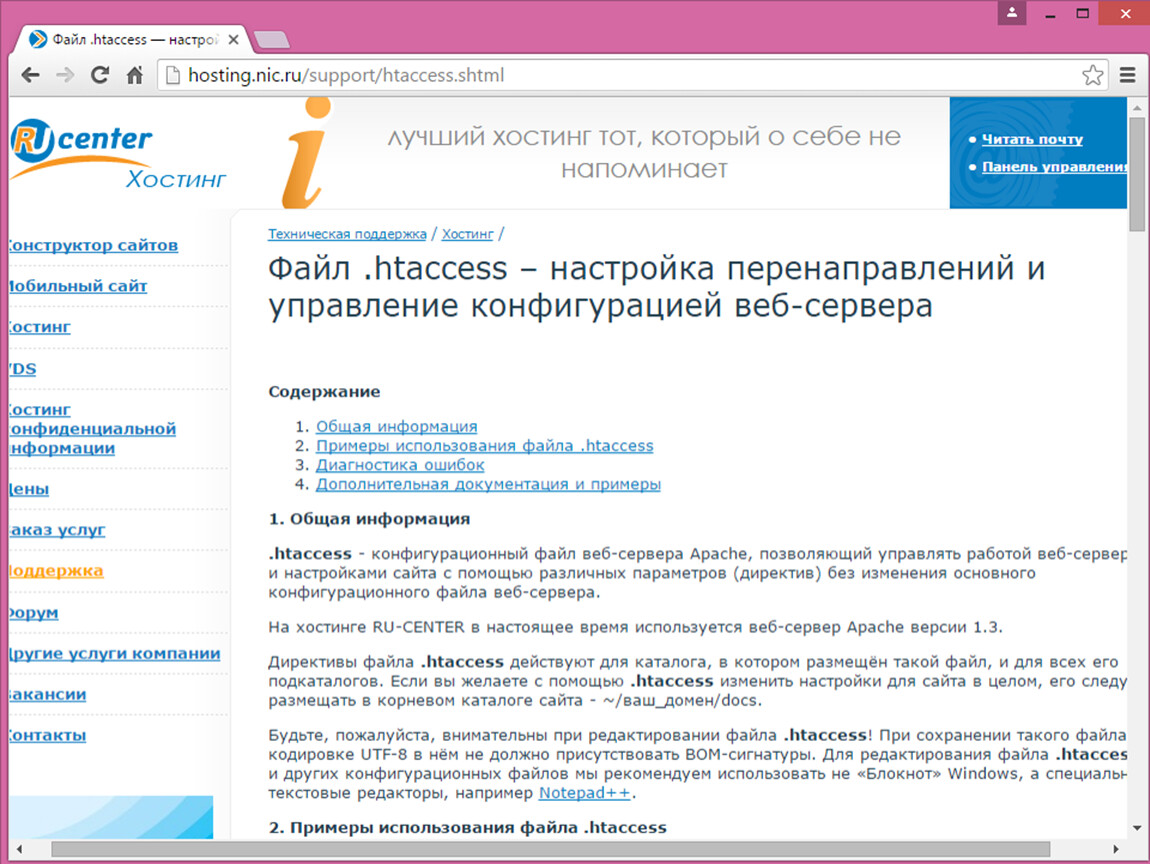Open the Общая информация contents link

[396, 426]
